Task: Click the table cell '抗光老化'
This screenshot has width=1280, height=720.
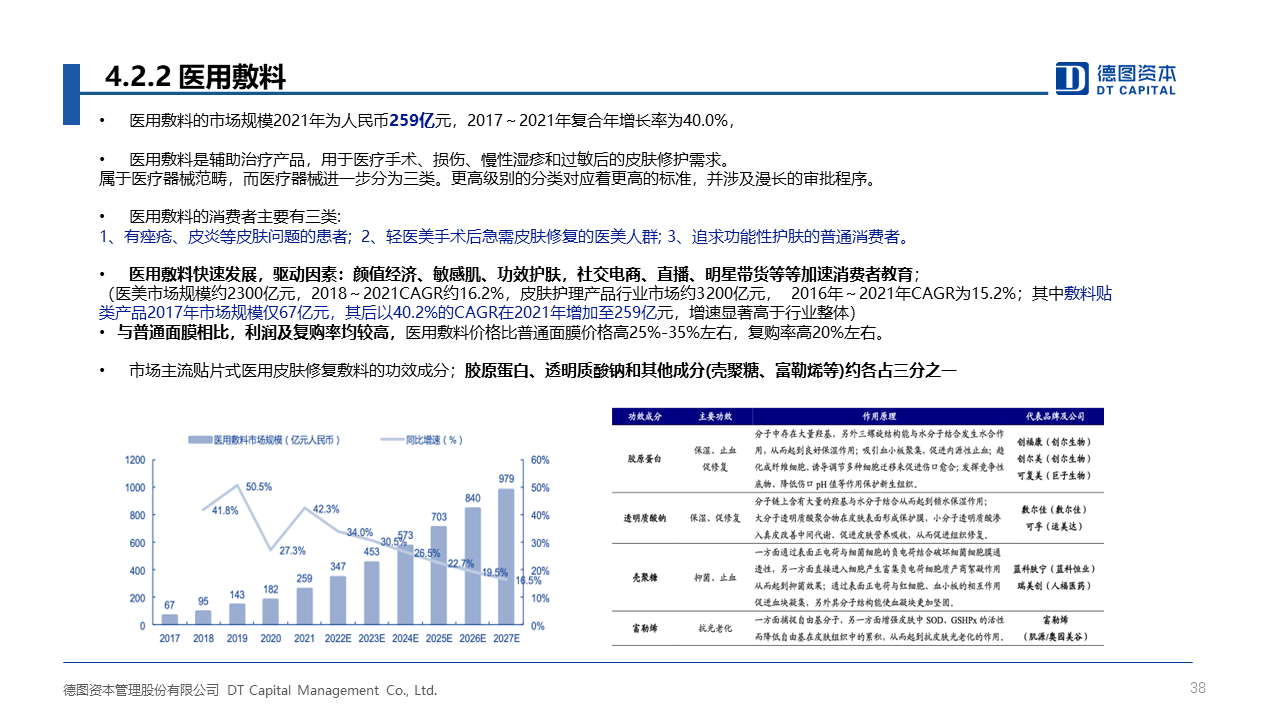Action: point(717,628)
